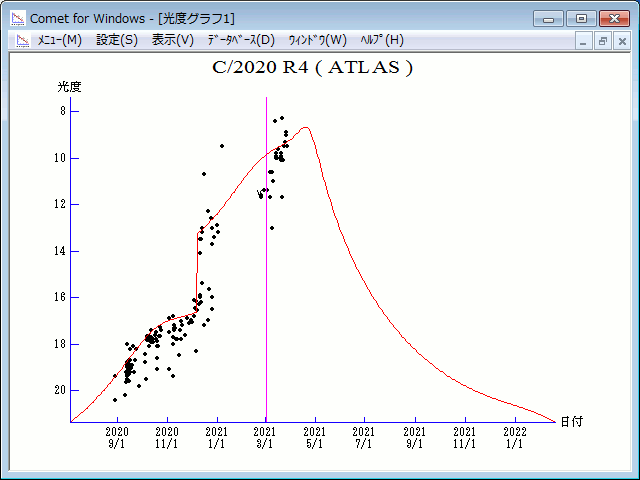Close the Comet for Windows application
The width and height of the screenshot is (640, 480).
(614, 19)
